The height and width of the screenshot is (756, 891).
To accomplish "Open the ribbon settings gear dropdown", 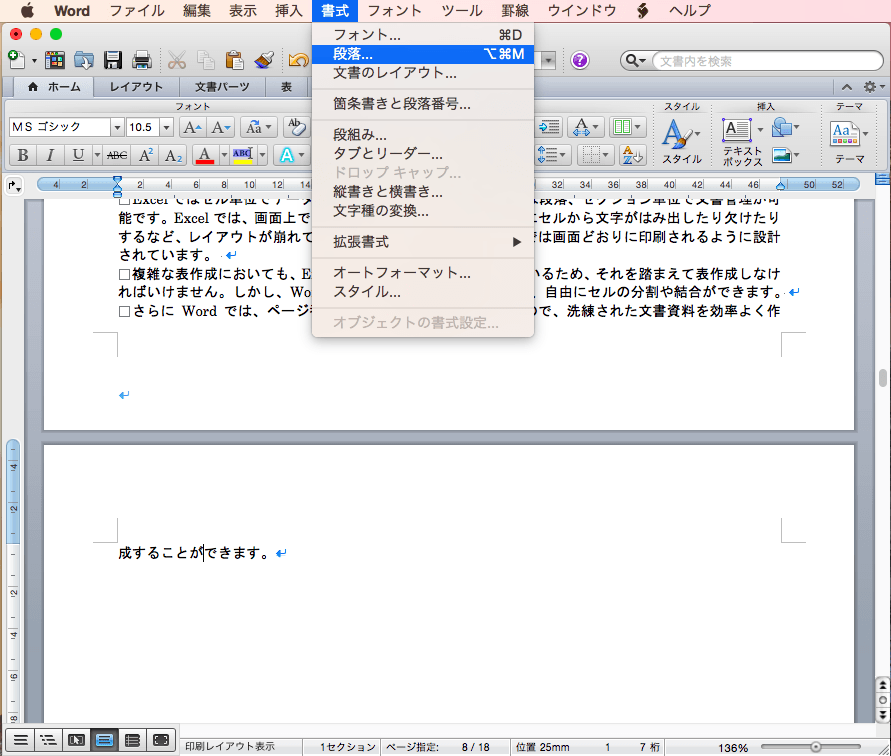I will 873,87.
